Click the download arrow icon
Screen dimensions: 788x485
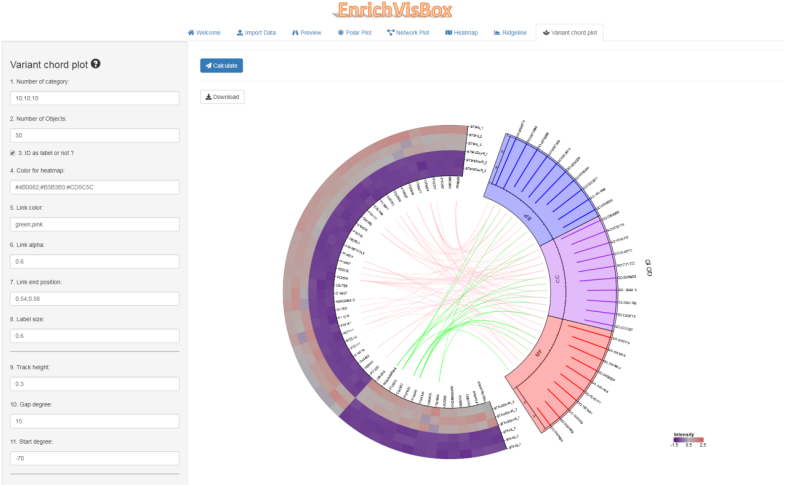pyautogui.click(x=209, y=97)
